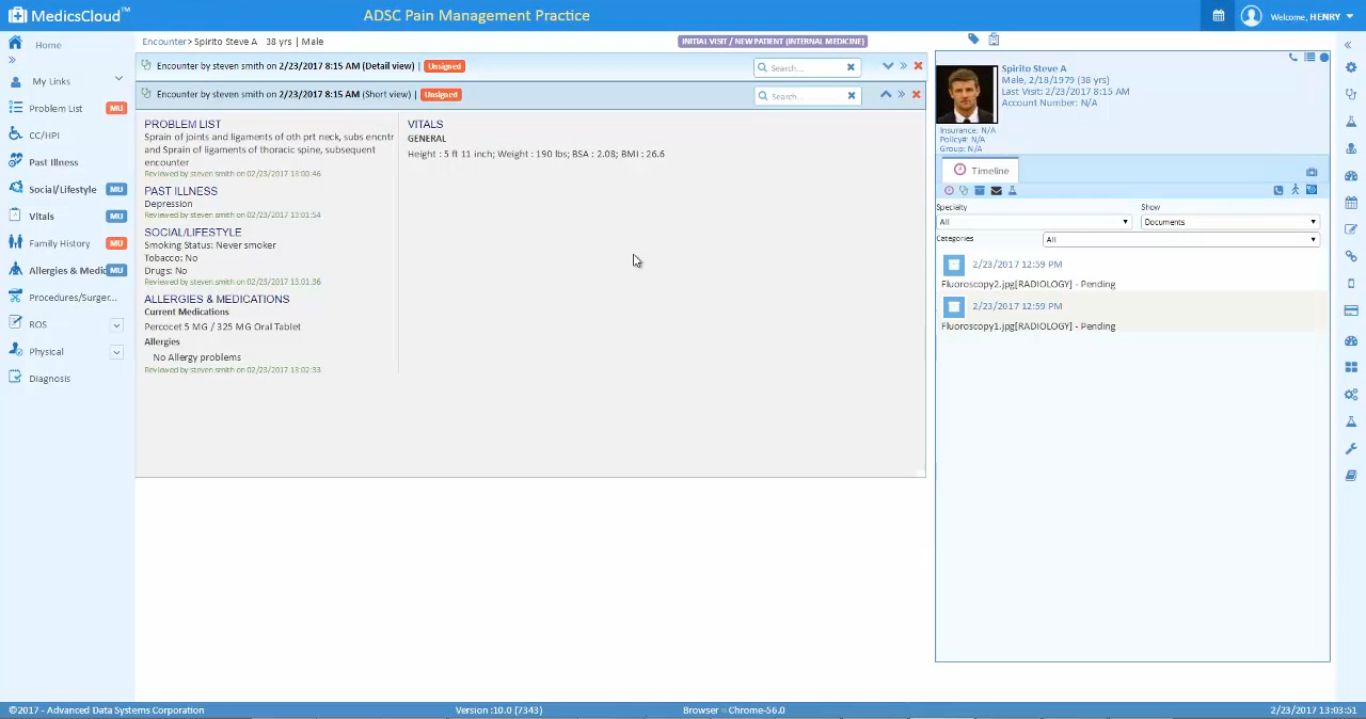Click the flask icon in timeline toolbar
Screen dimensions: 1366x719
point(1012,190)
